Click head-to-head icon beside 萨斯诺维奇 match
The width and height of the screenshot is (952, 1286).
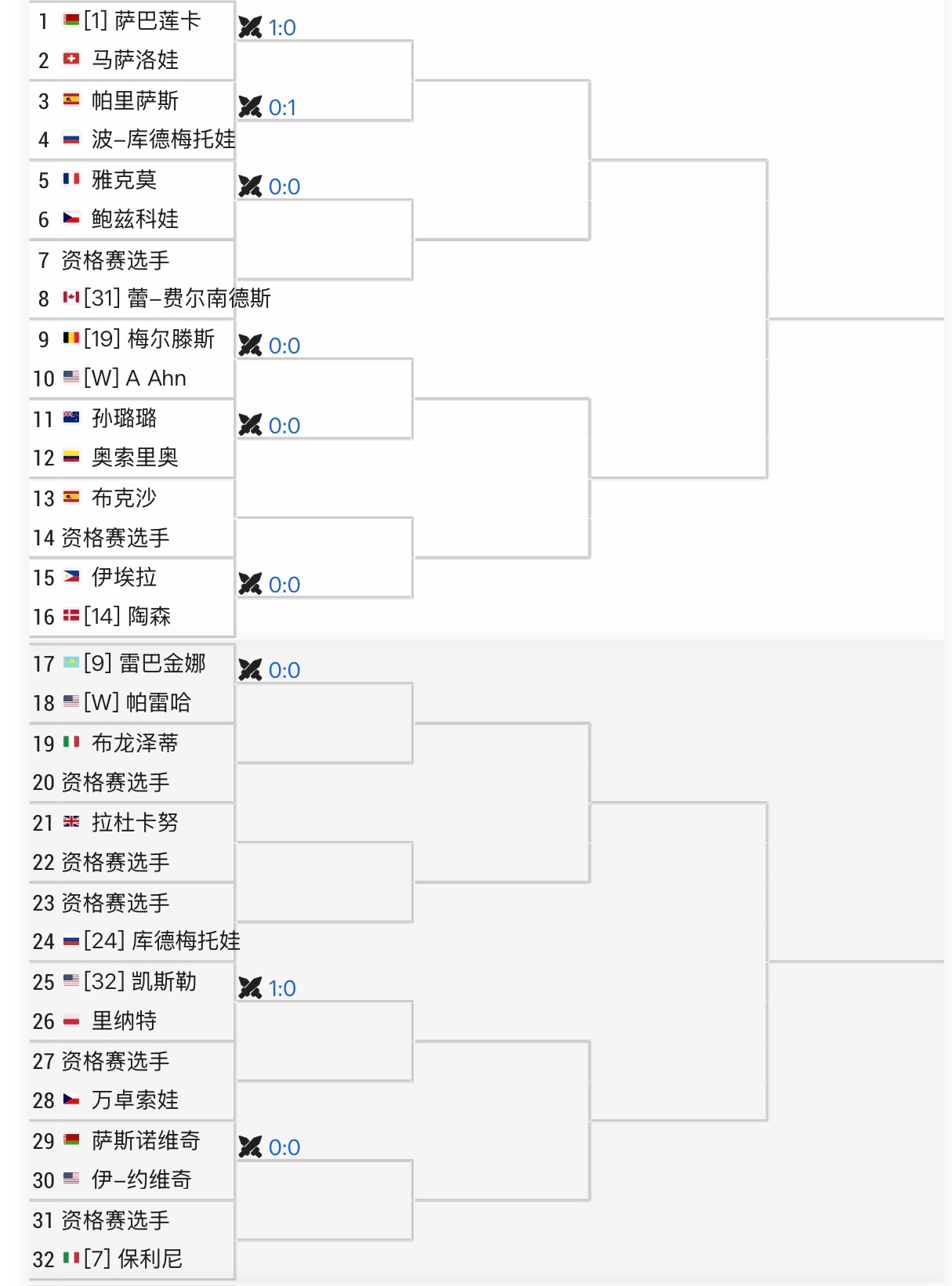coord(250,1147)
